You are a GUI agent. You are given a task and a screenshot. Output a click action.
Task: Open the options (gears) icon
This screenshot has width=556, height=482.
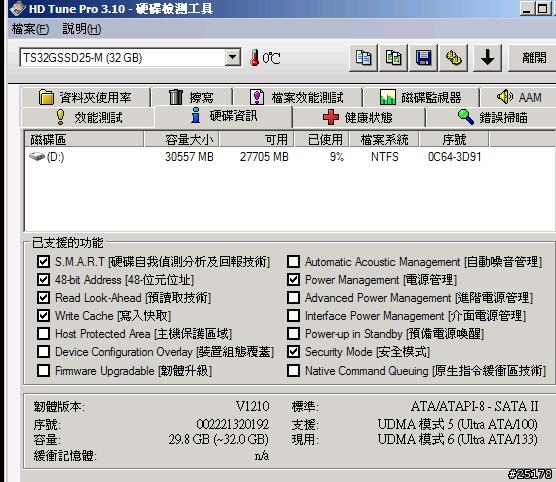point(453,58)
